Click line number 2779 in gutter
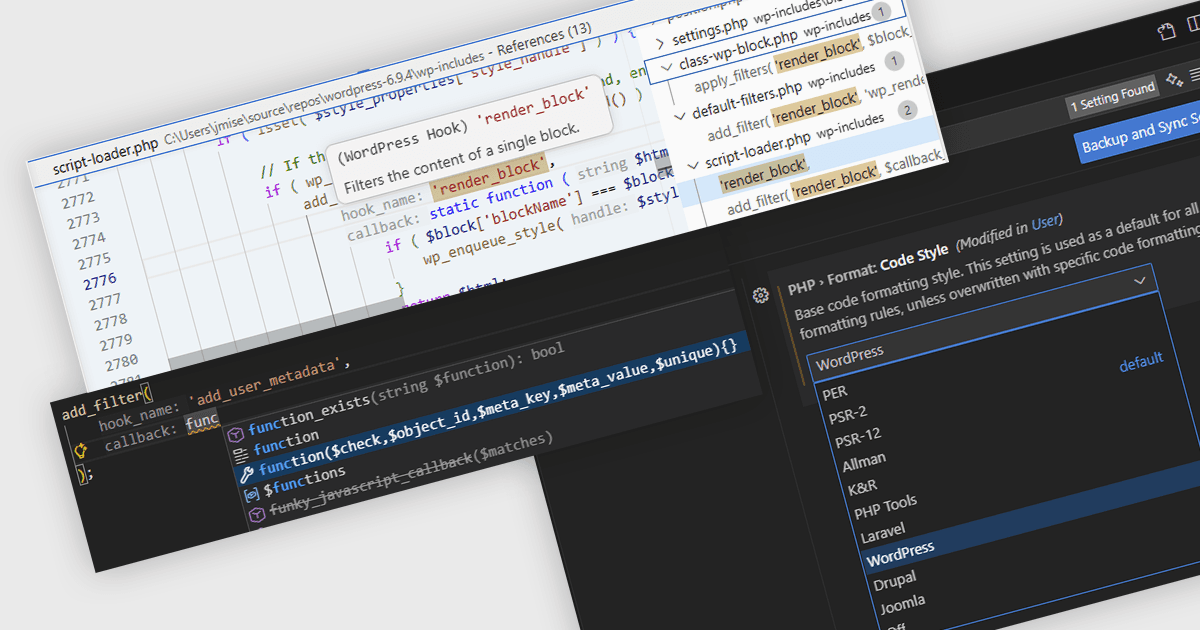 116,343
